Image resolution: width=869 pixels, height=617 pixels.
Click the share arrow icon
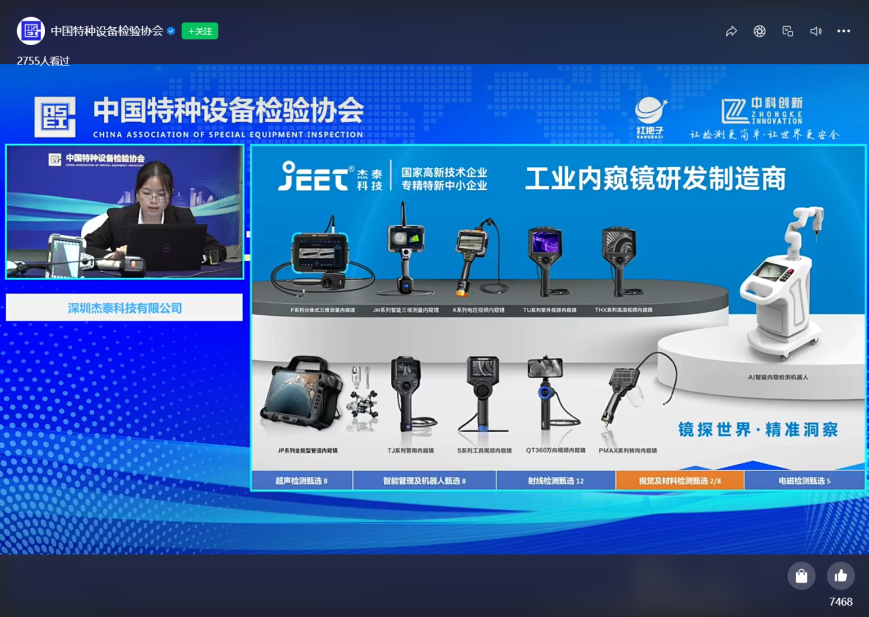click(731, 31)
